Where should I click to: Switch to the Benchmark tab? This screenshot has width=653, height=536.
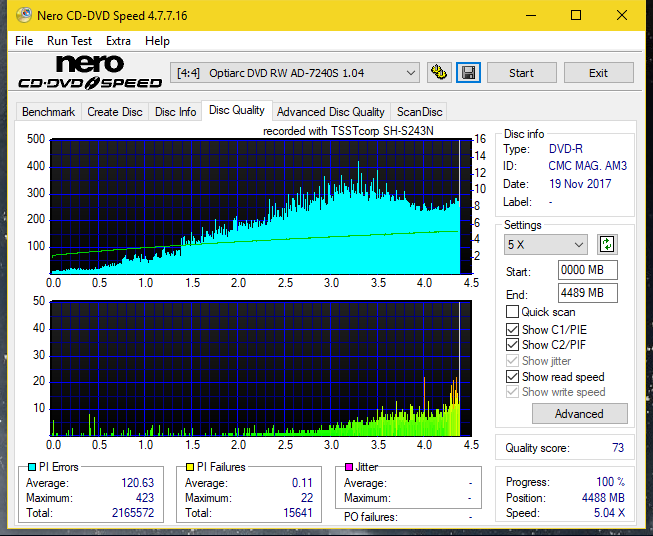[x=48, y=112]
